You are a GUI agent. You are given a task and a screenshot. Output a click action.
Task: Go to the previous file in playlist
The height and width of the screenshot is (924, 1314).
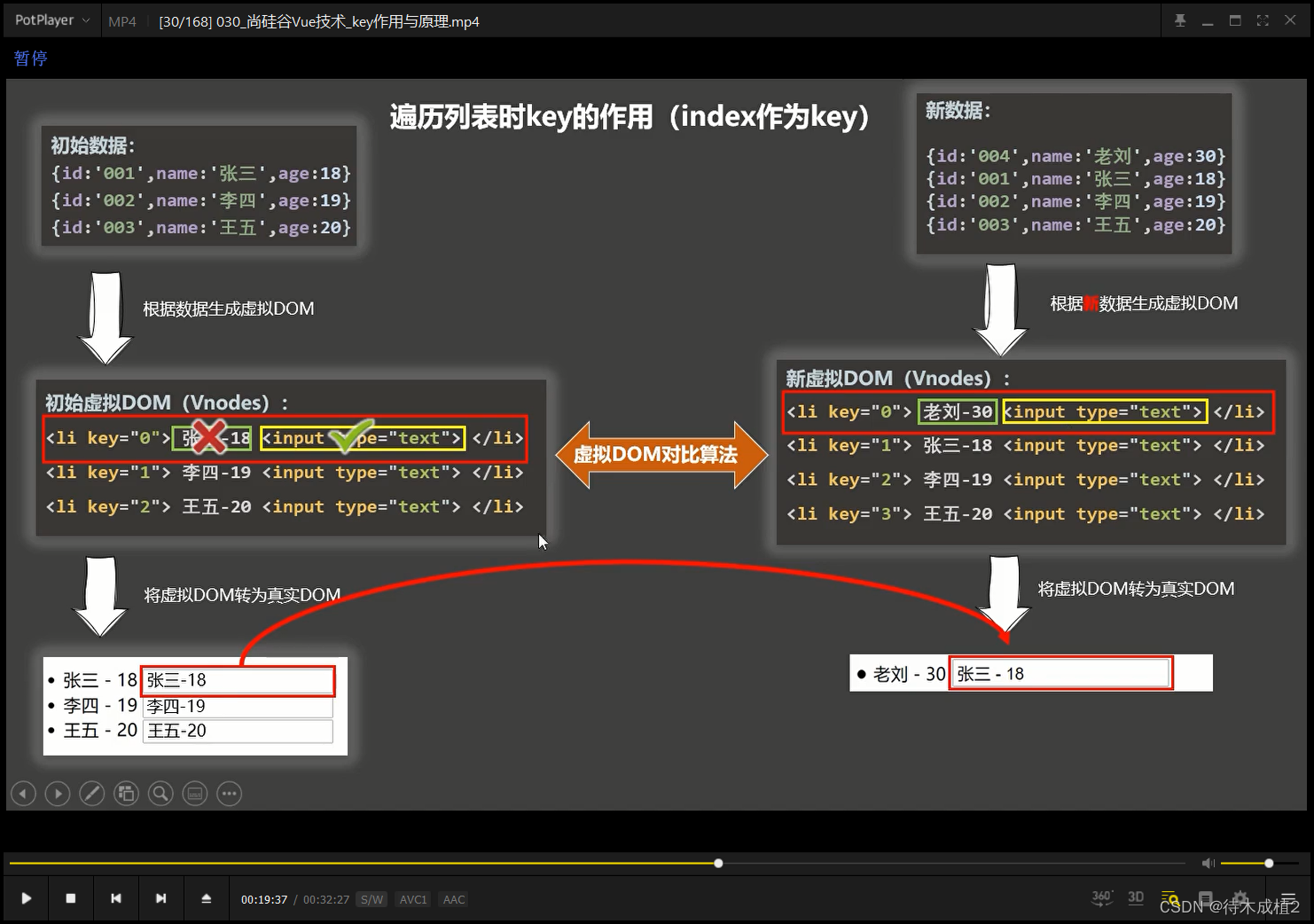click(x=116, y=898)
